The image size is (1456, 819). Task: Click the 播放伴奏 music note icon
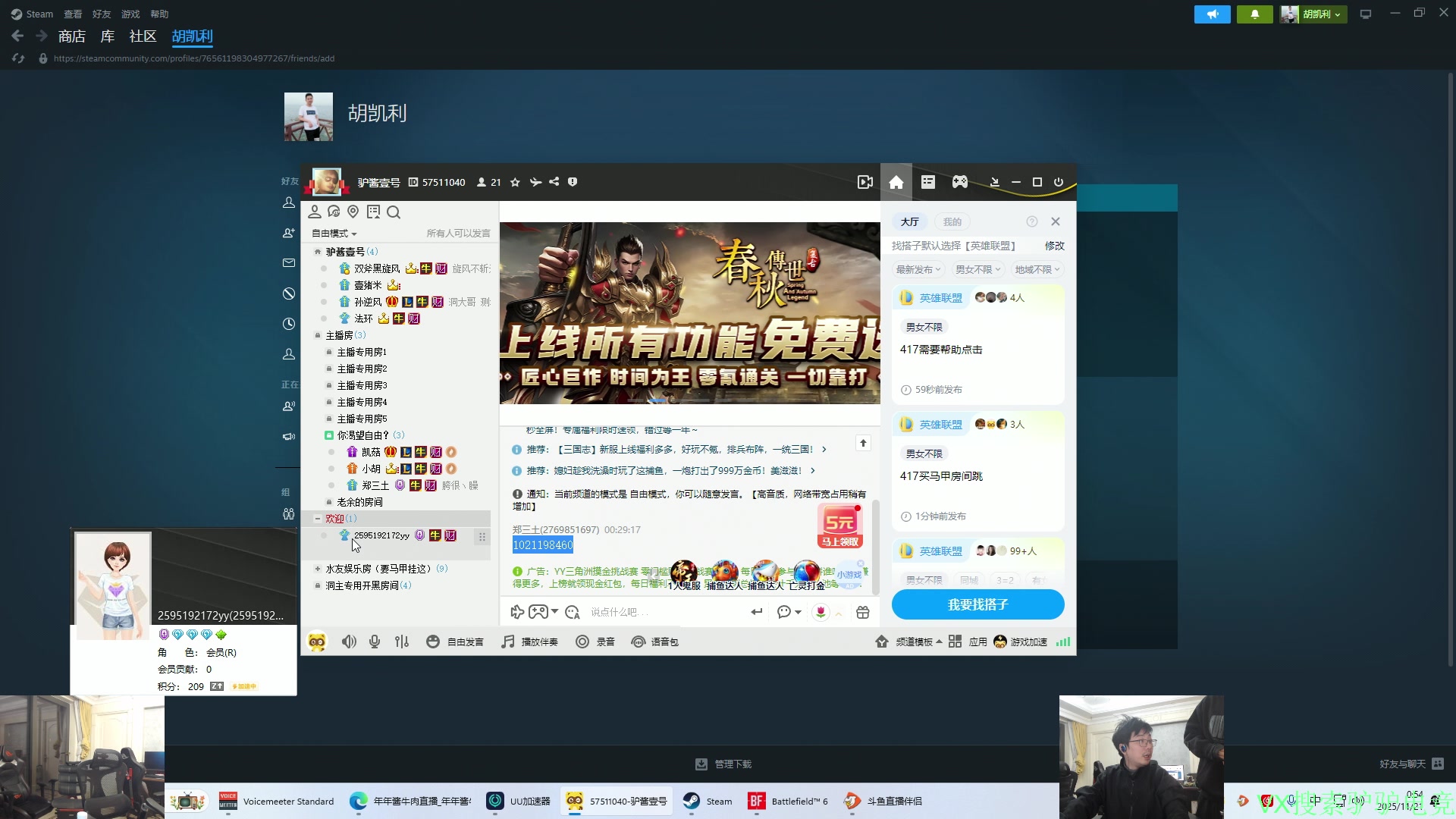click(508, 642)
